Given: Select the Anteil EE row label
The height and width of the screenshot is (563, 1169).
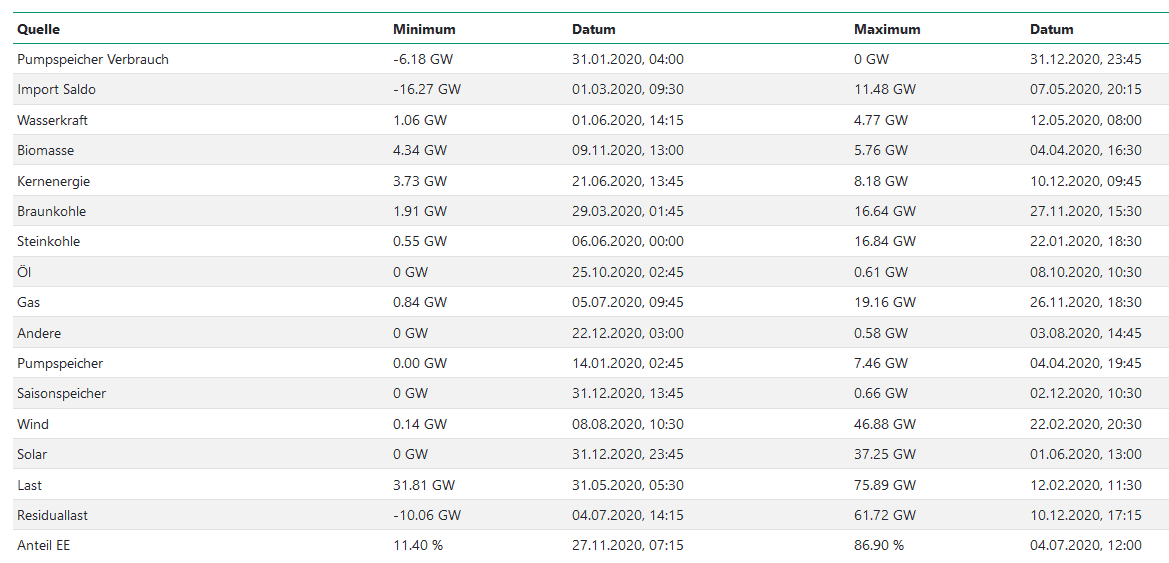Looking at the screenshot, I should [43, 545].
